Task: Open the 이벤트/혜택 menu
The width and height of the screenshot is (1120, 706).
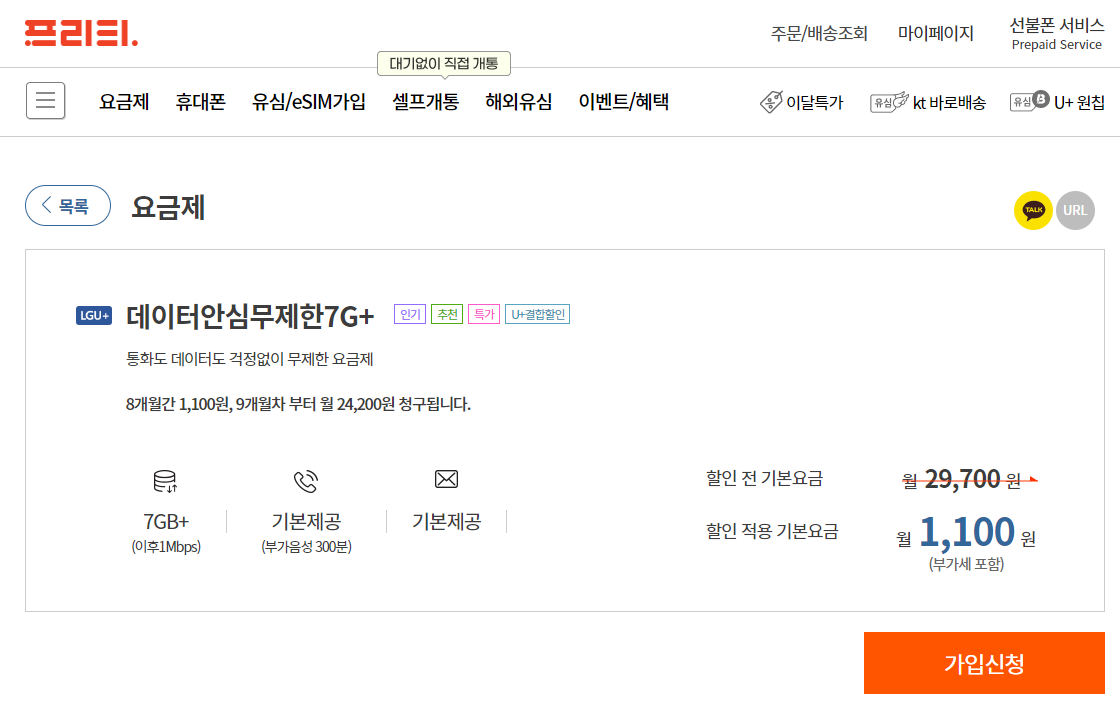Action: (624, 101)
